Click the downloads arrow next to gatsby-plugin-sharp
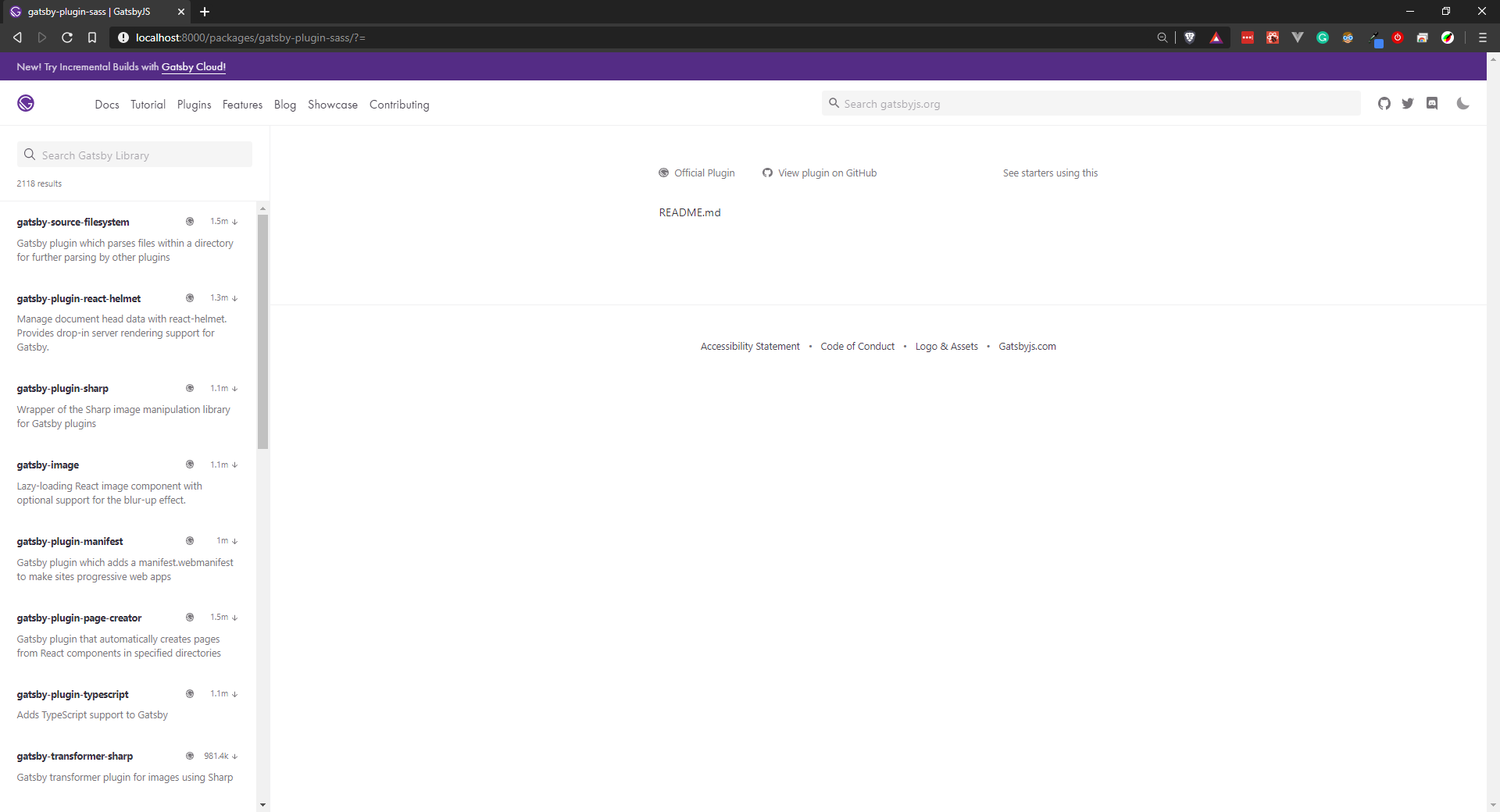 (234, 388)
